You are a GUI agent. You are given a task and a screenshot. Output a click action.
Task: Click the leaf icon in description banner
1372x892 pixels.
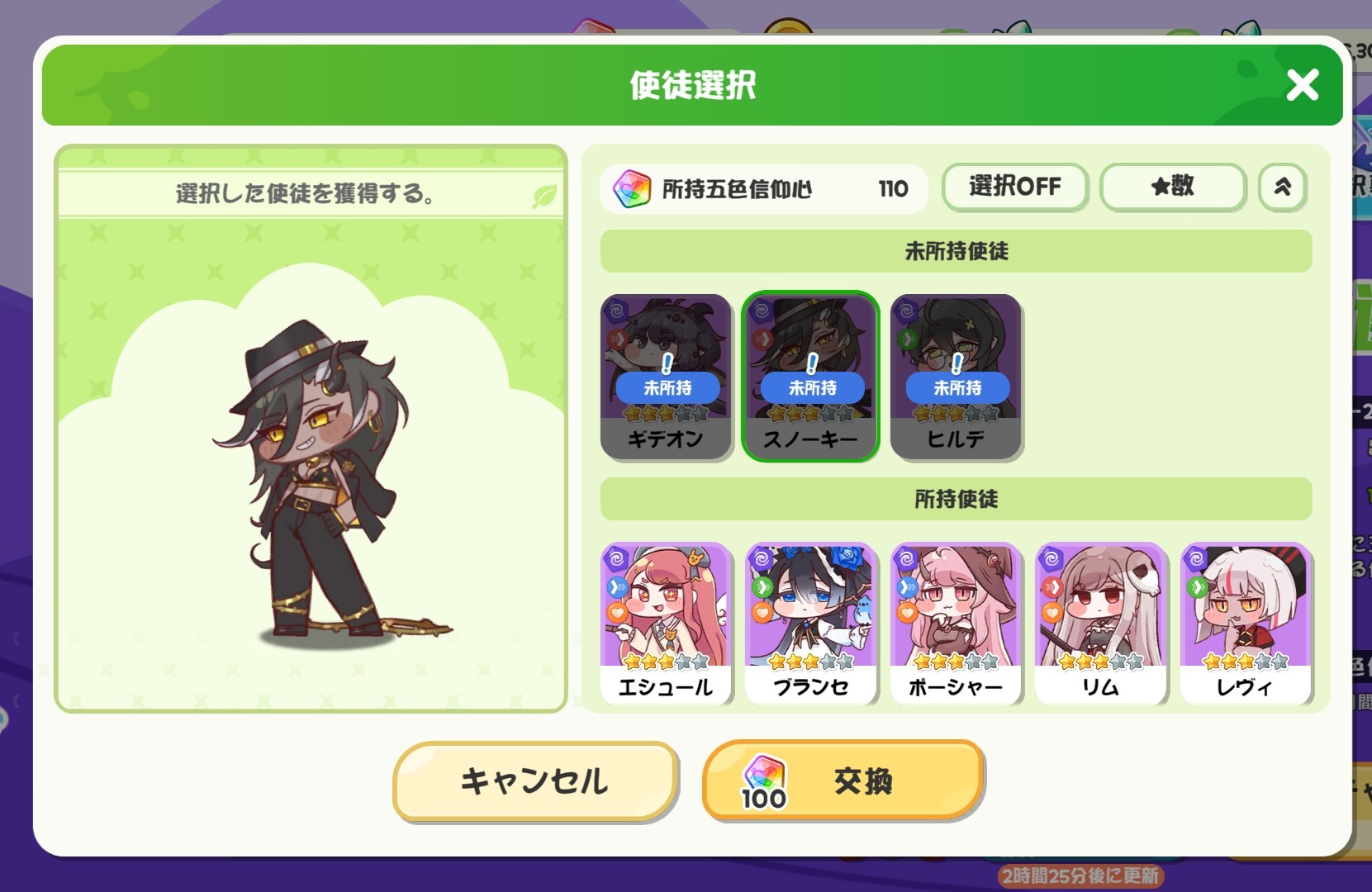click(544, 197)
